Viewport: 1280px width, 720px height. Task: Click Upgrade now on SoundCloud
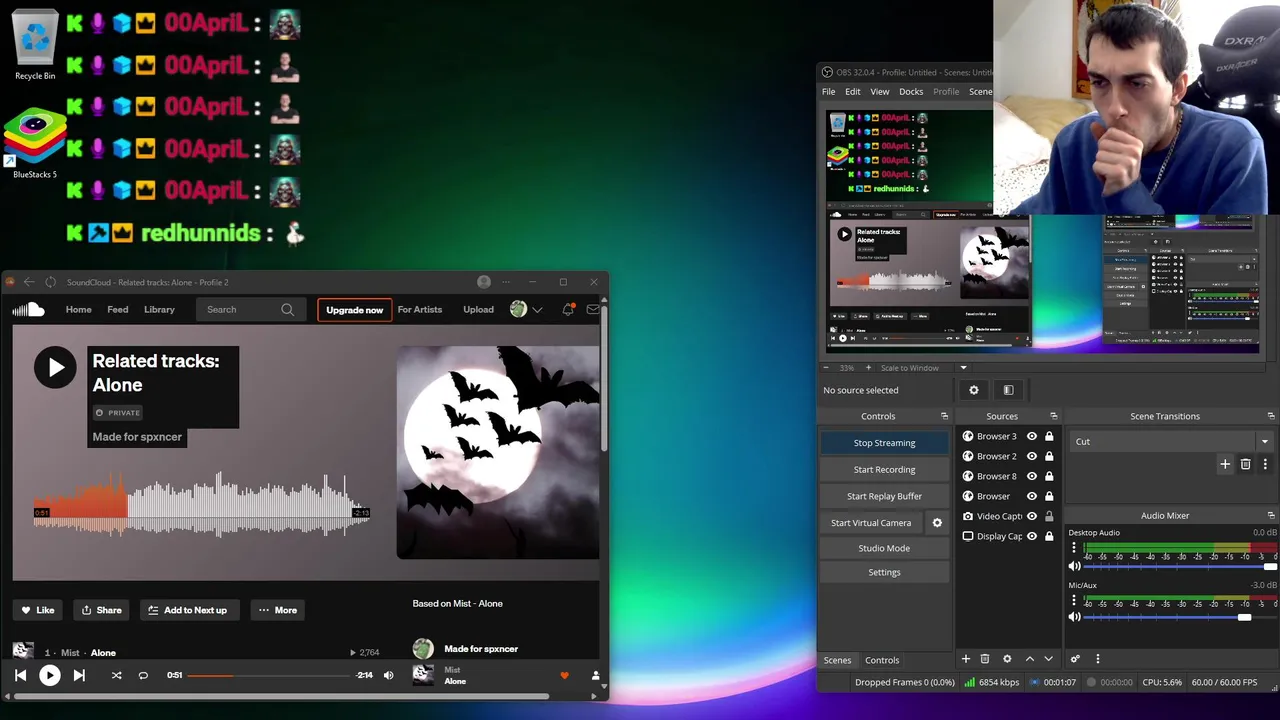tap(354, 310)
